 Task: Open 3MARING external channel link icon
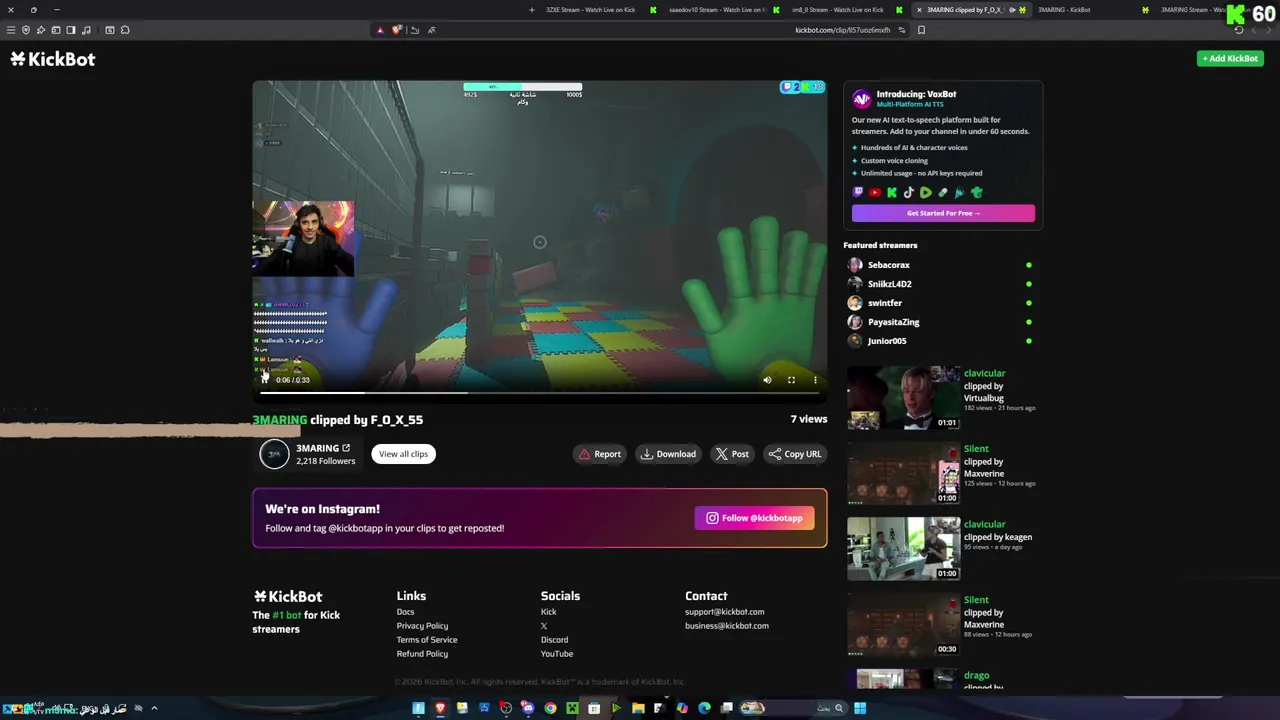click(346, 448)
